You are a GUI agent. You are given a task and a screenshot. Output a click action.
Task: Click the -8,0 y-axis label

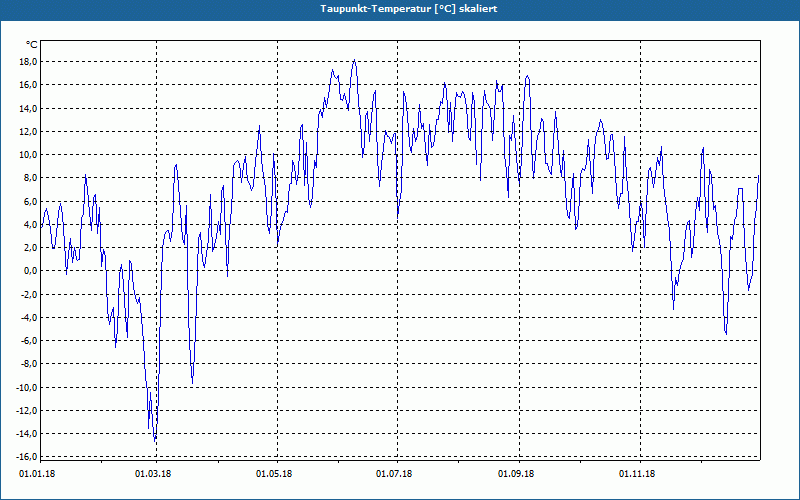click(29, 364)
